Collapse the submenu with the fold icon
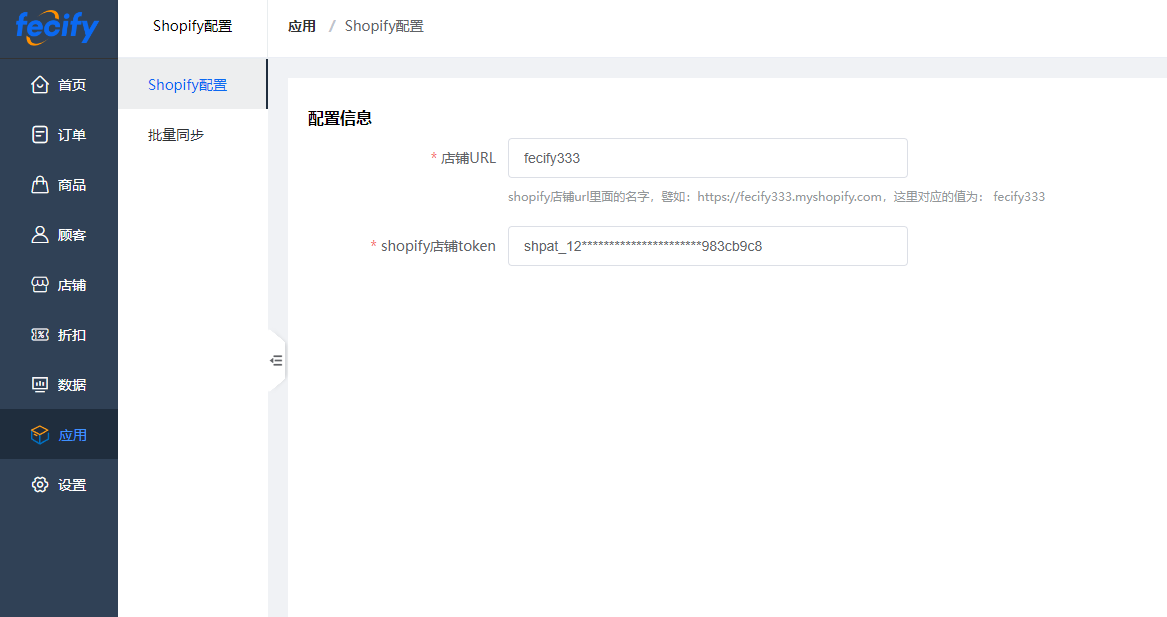The width and height of the screenshot is (1167, 617). coord(276,361)
